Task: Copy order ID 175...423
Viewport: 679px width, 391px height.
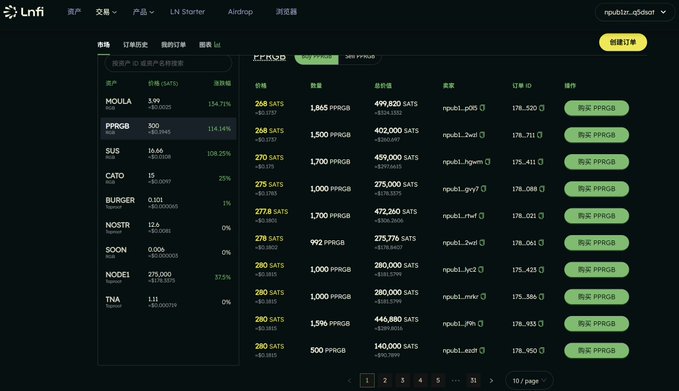Action: click(x=541, y=269)
